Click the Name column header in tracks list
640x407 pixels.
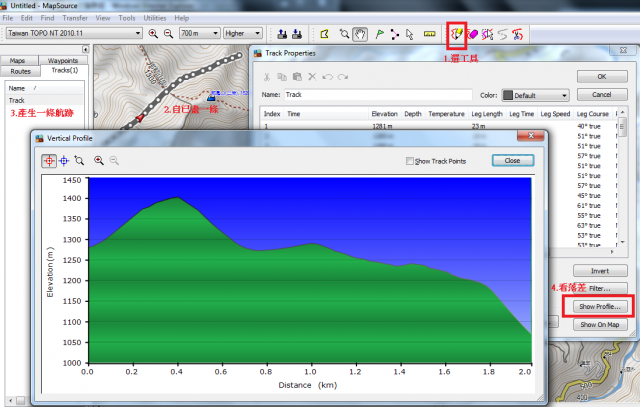pyautogui.click(x=45, y=88)
